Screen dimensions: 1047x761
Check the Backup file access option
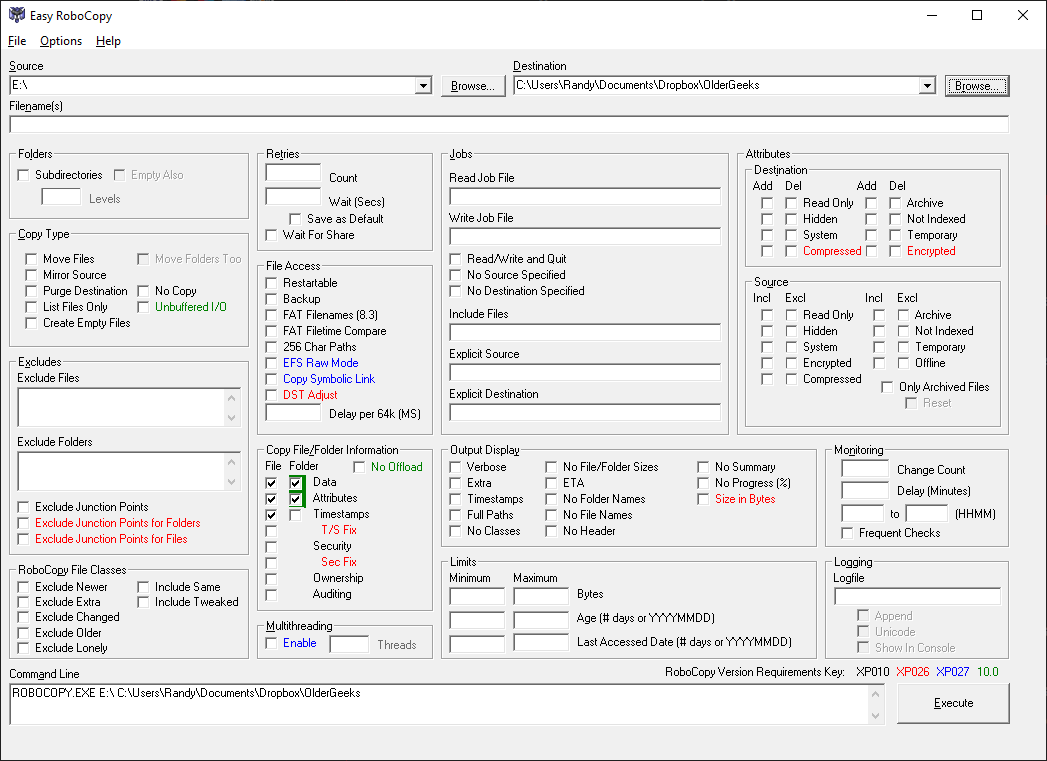point(271,299)
